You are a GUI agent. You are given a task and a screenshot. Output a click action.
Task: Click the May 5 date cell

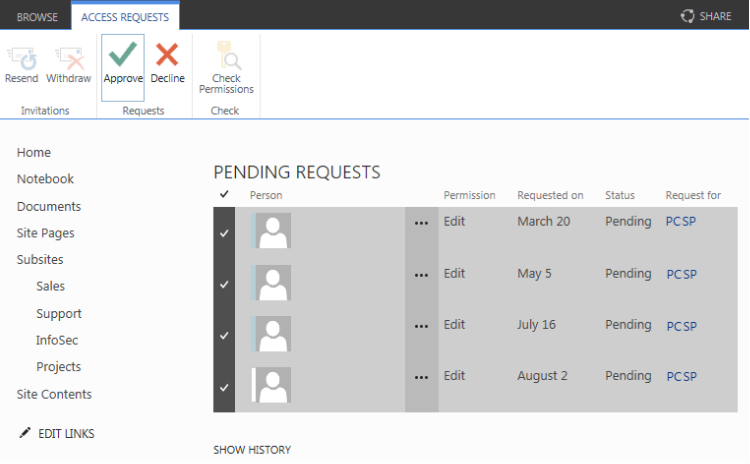(x=534, y=274)
